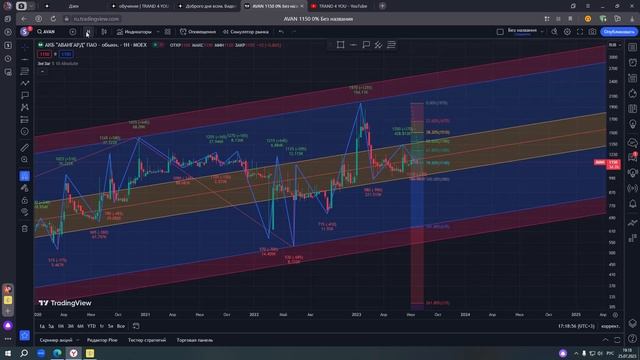Screen dimensions: 640x360
Task: Open a new browser tab
Action: point(382,6)
